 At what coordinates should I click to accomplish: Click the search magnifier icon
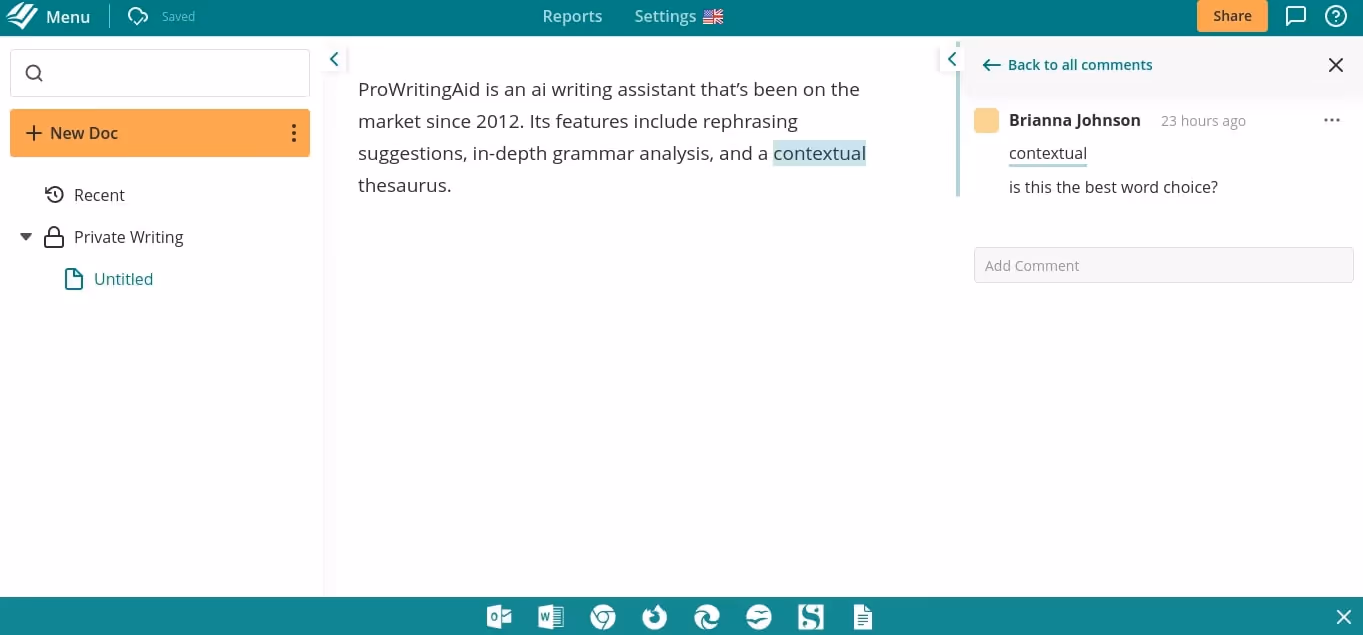click(x=34, y=73)
